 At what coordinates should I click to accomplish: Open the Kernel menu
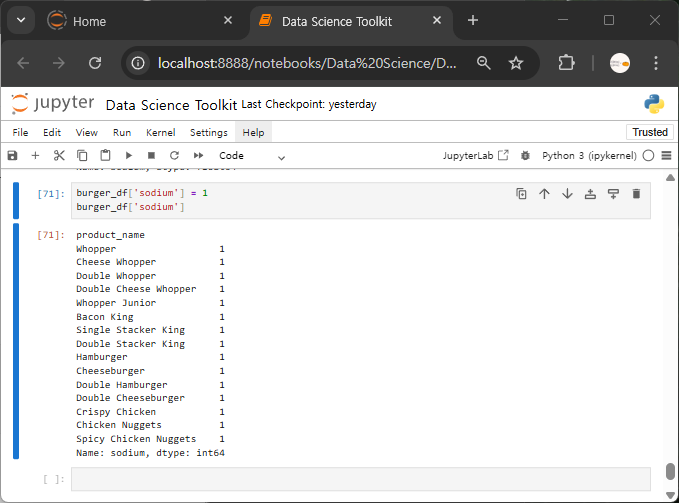click(x=161, y=132)
